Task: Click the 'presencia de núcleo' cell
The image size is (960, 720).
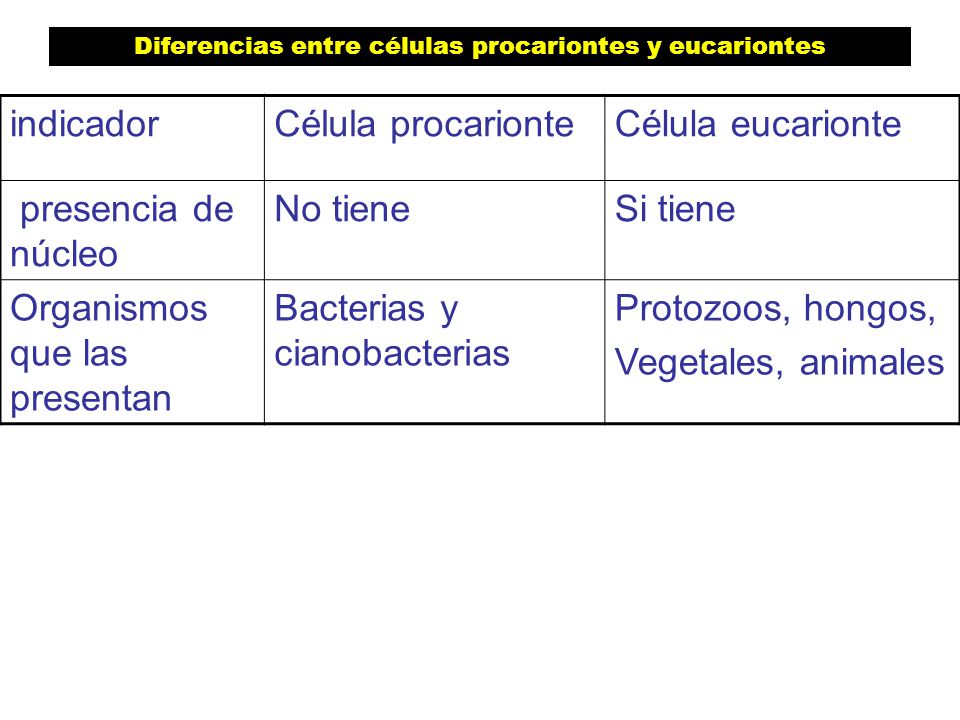Action: pos(133,230)
